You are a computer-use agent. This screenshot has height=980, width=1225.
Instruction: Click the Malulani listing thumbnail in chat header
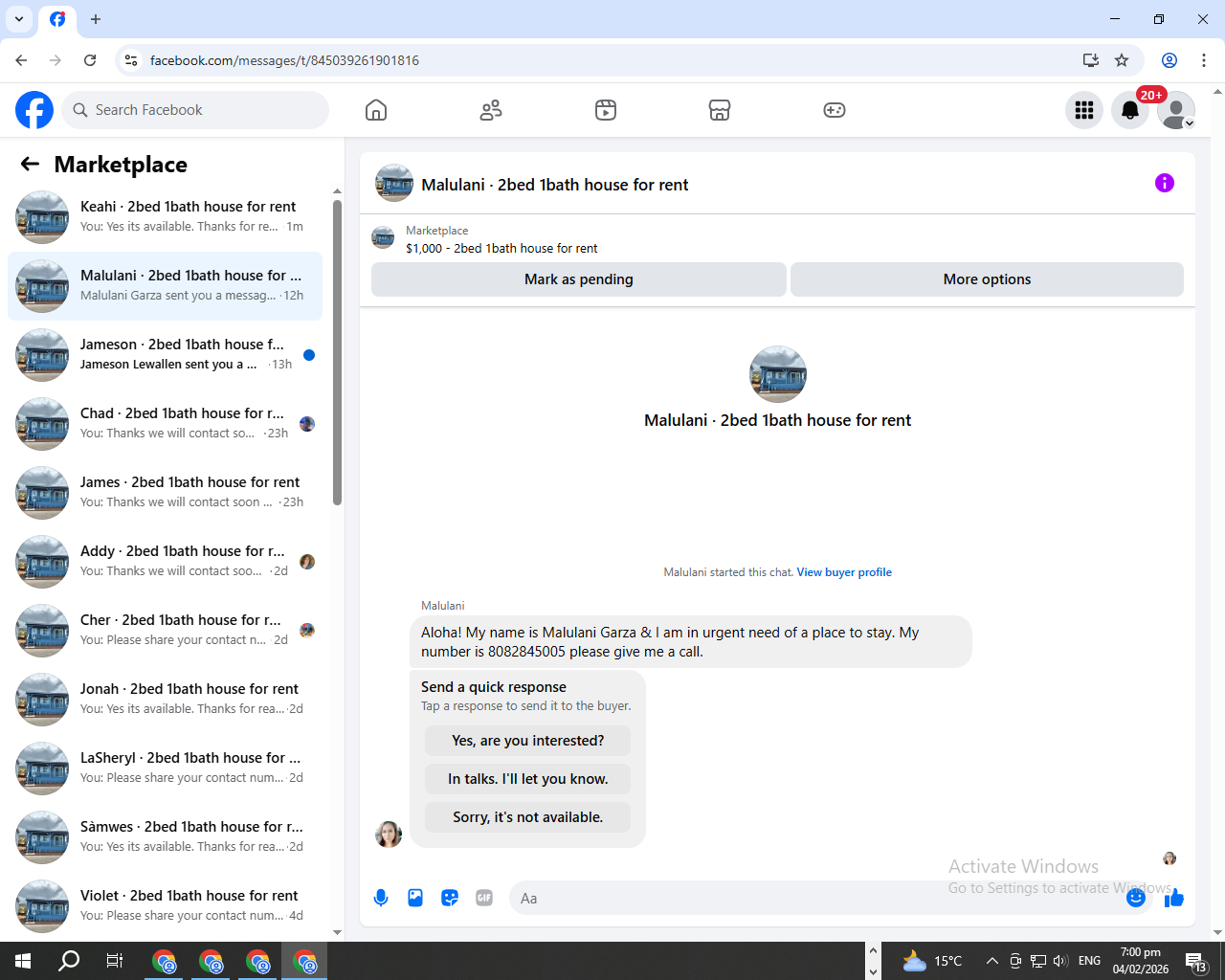[x=394, y=183]
